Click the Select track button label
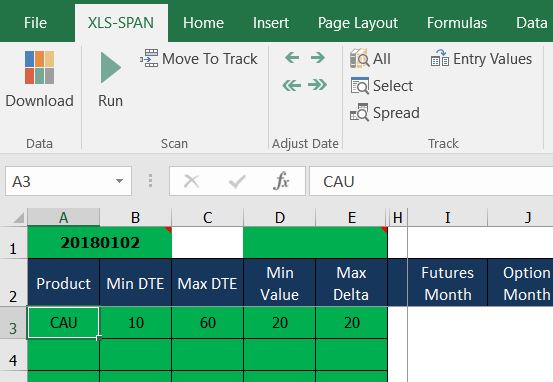 [393, 86]
